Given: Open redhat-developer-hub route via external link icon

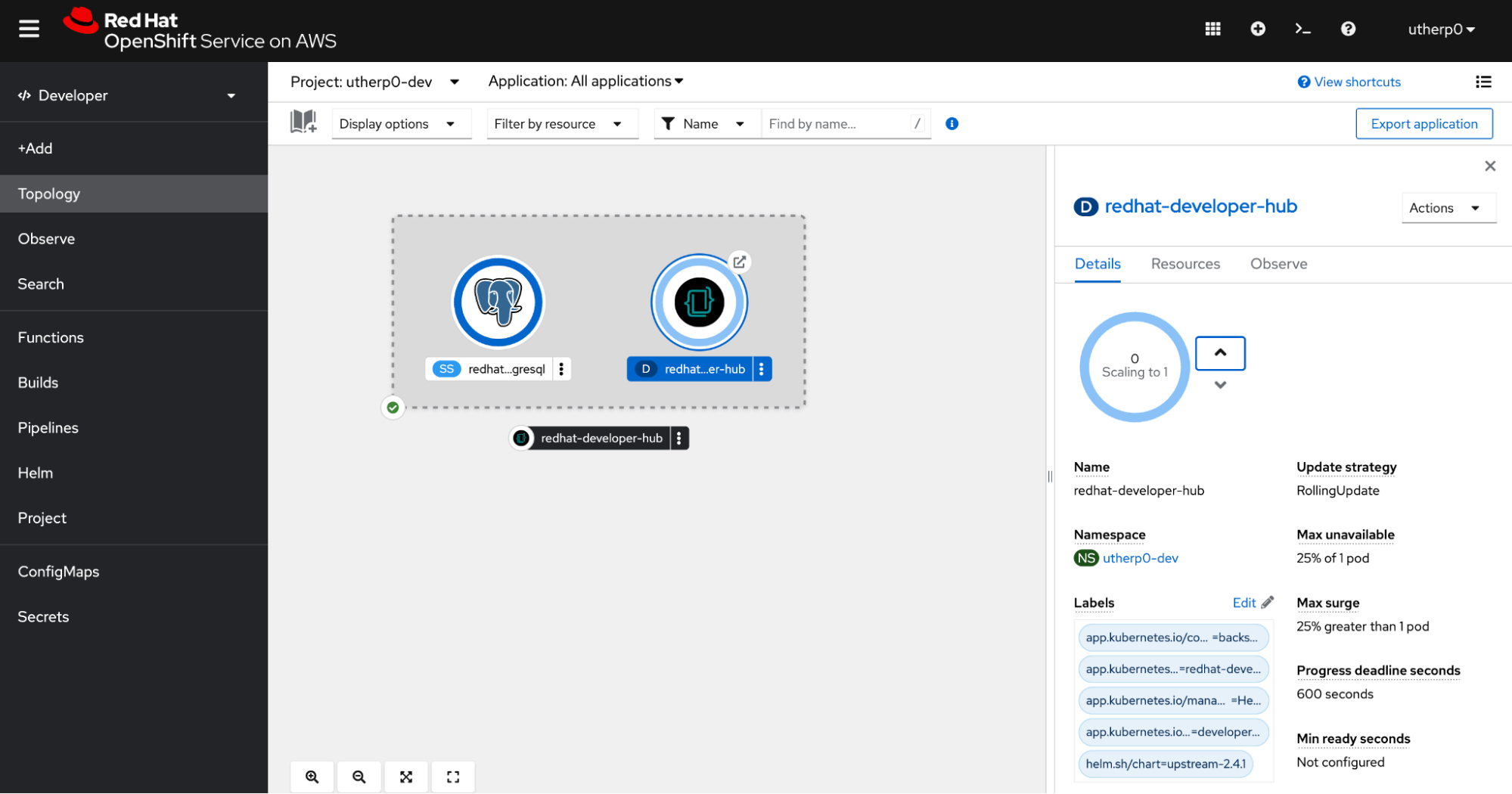Looking at the screenshot, I should pyautogui.click(x=739, y=262).
